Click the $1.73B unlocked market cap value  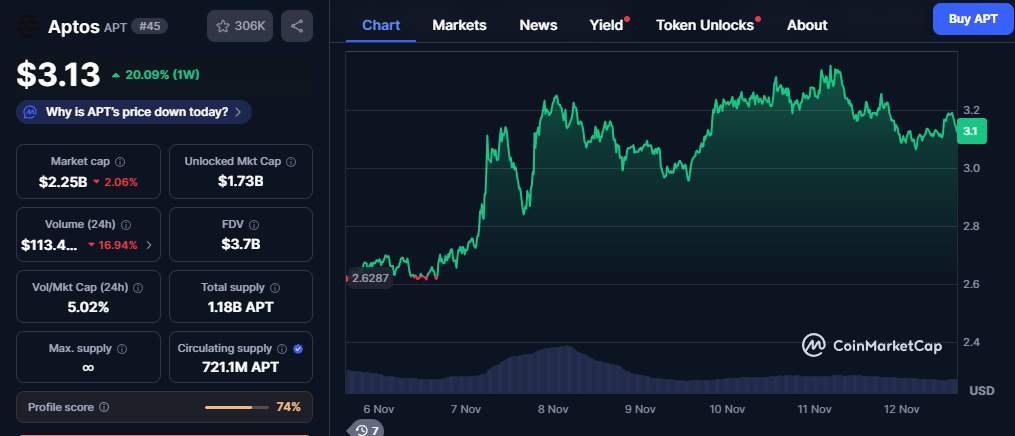pos(240,182)
